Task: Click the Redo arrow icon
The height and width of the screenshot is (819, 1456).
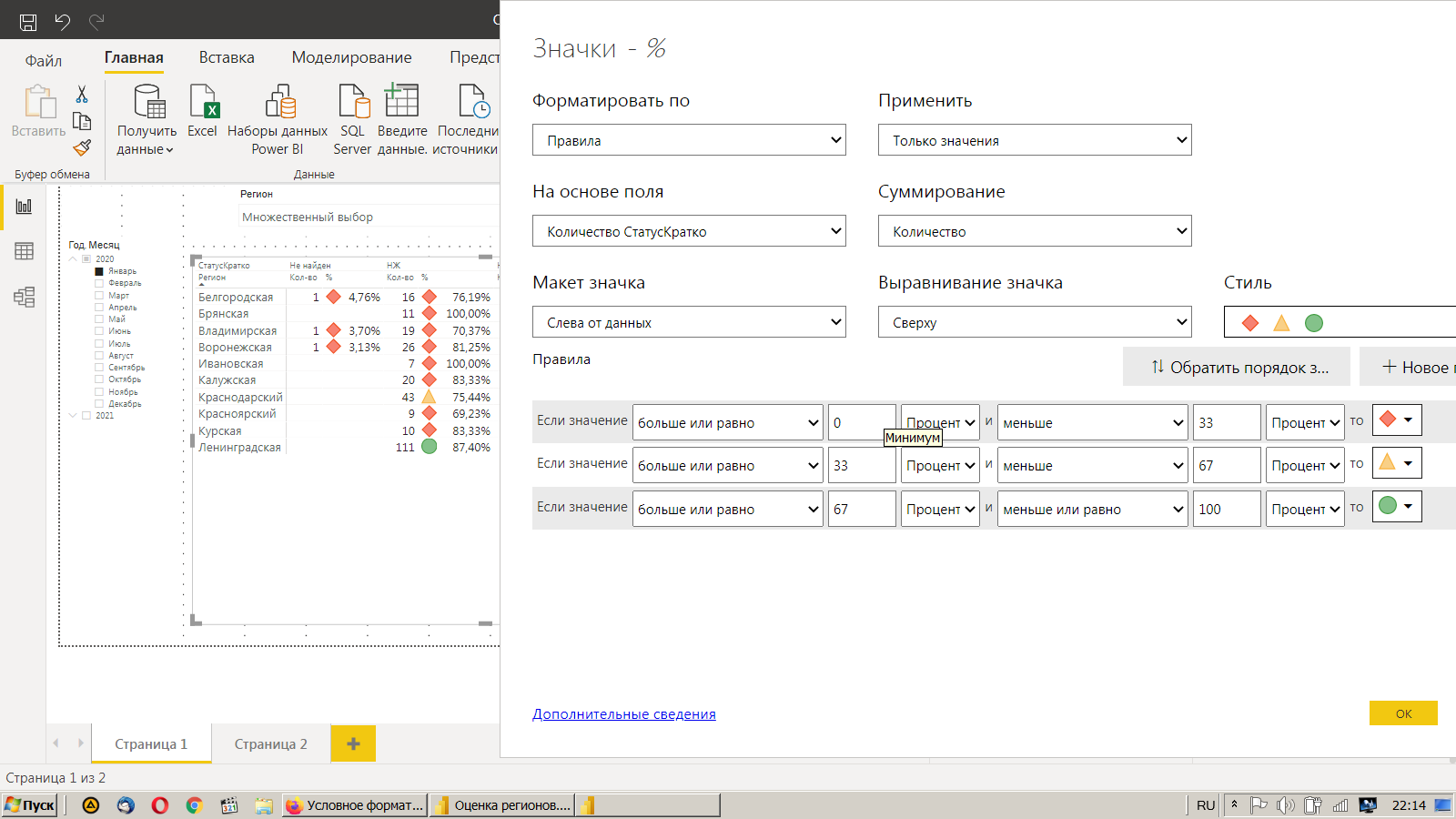Action: tap(96, 21)
